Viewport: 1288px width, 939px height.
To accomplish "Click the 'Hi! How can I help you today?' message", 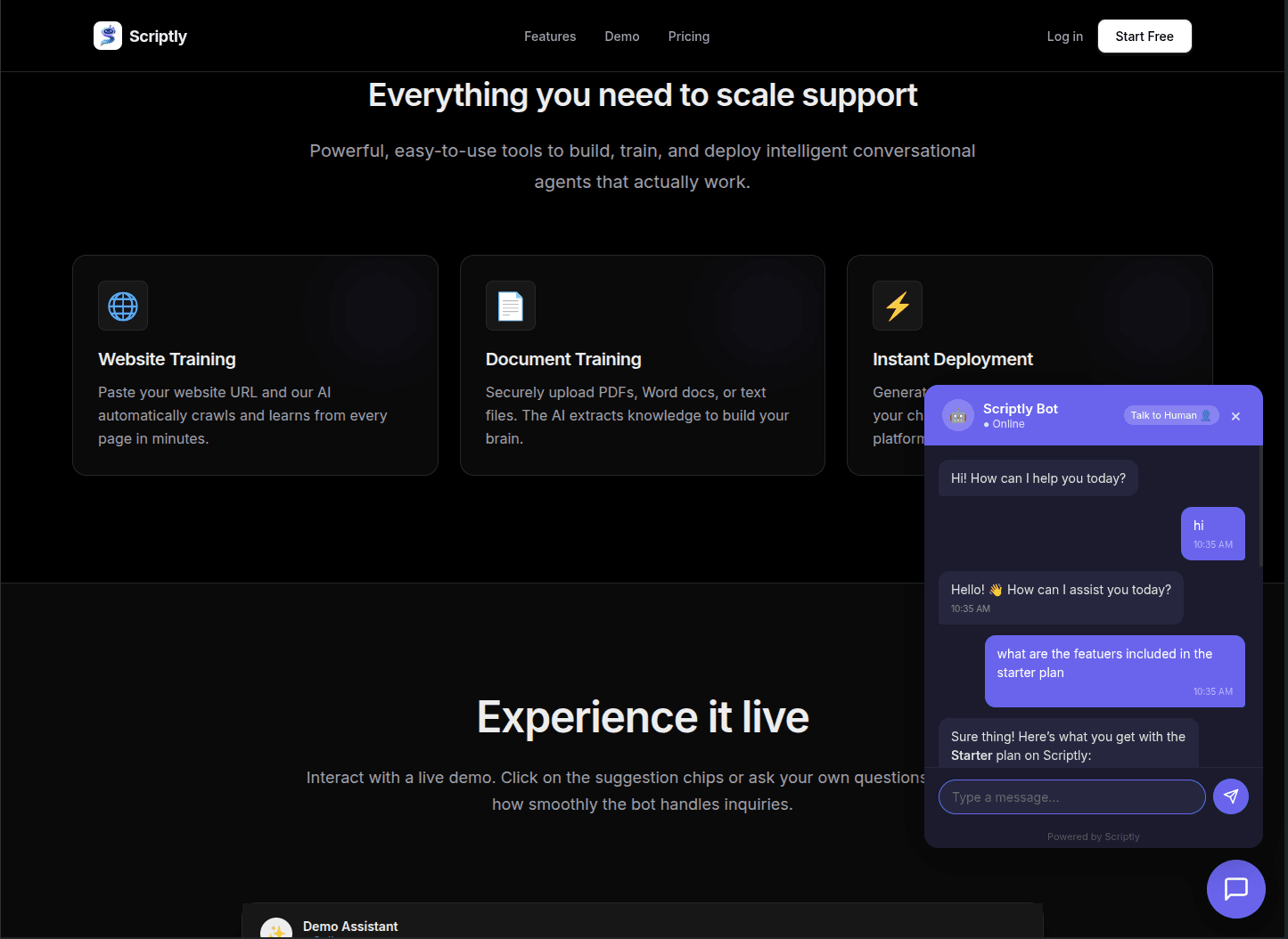I will tap(1038, 478).
